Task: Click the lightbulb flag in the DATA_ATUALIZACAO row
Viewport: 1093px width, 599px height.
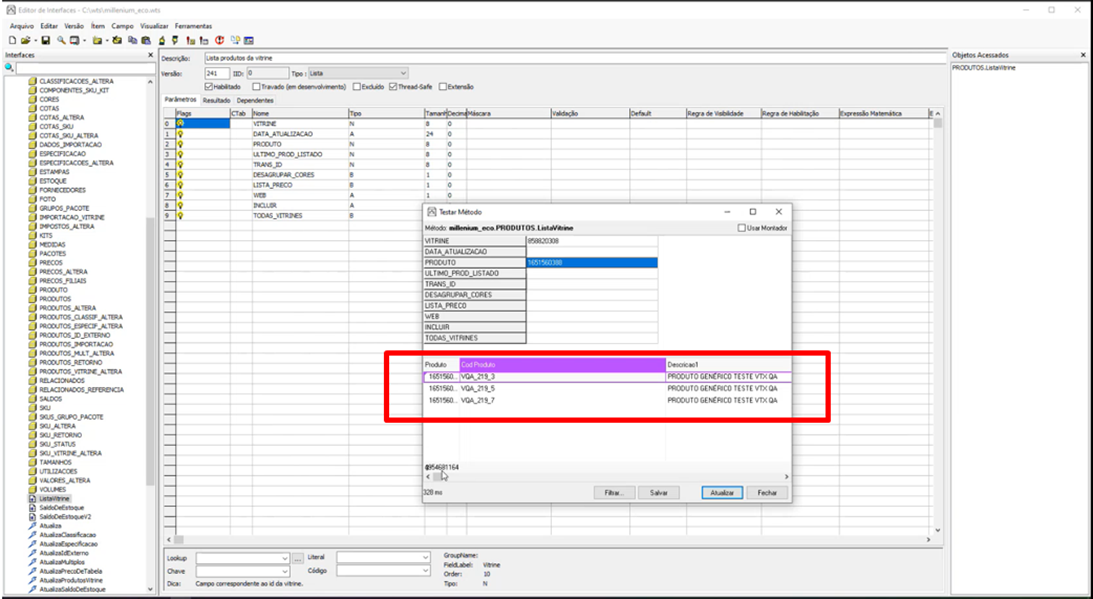Action: click(x=180, y=133)
